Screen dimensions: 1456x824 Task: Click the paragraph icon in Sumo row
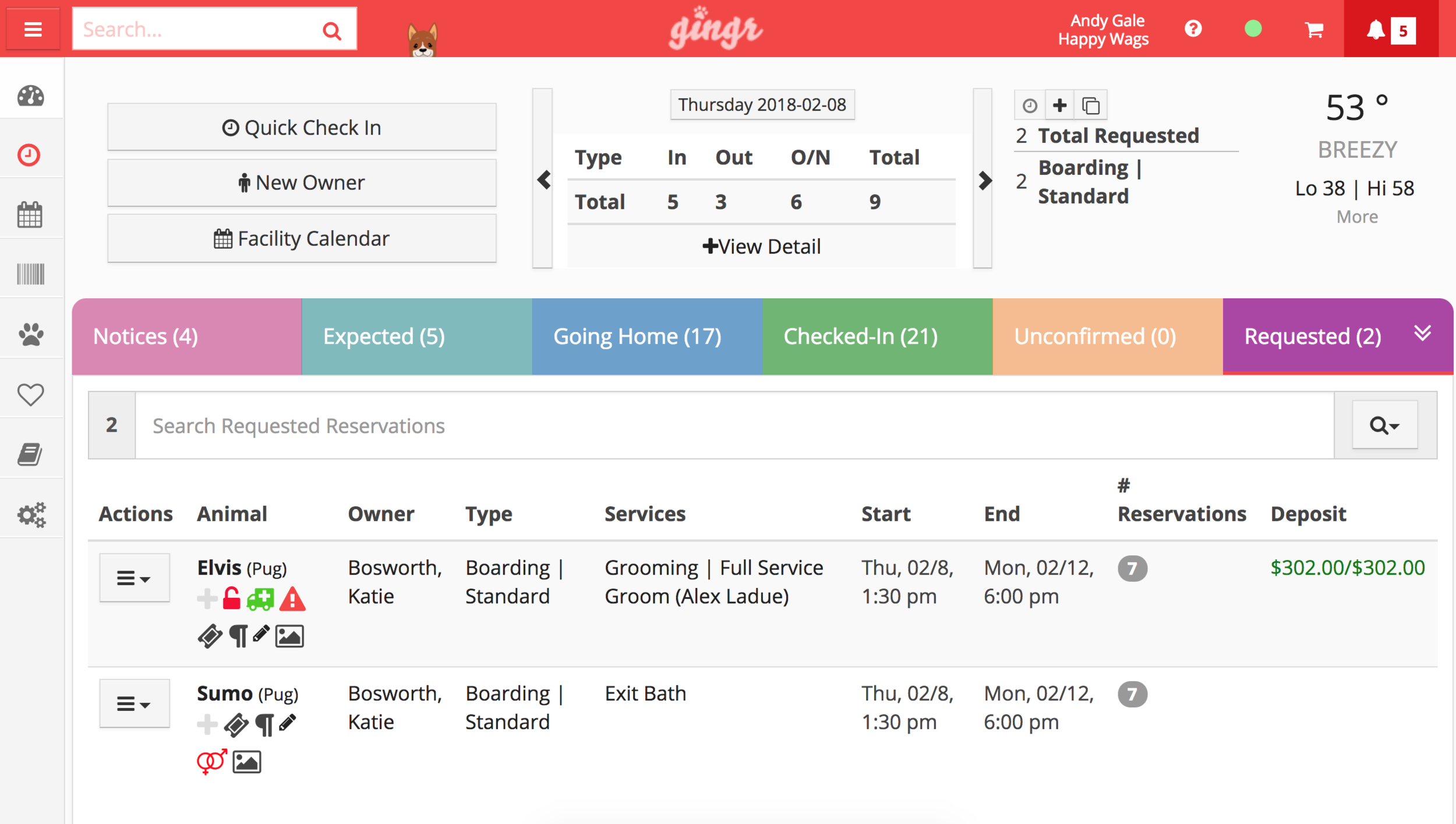click(265, 726)
